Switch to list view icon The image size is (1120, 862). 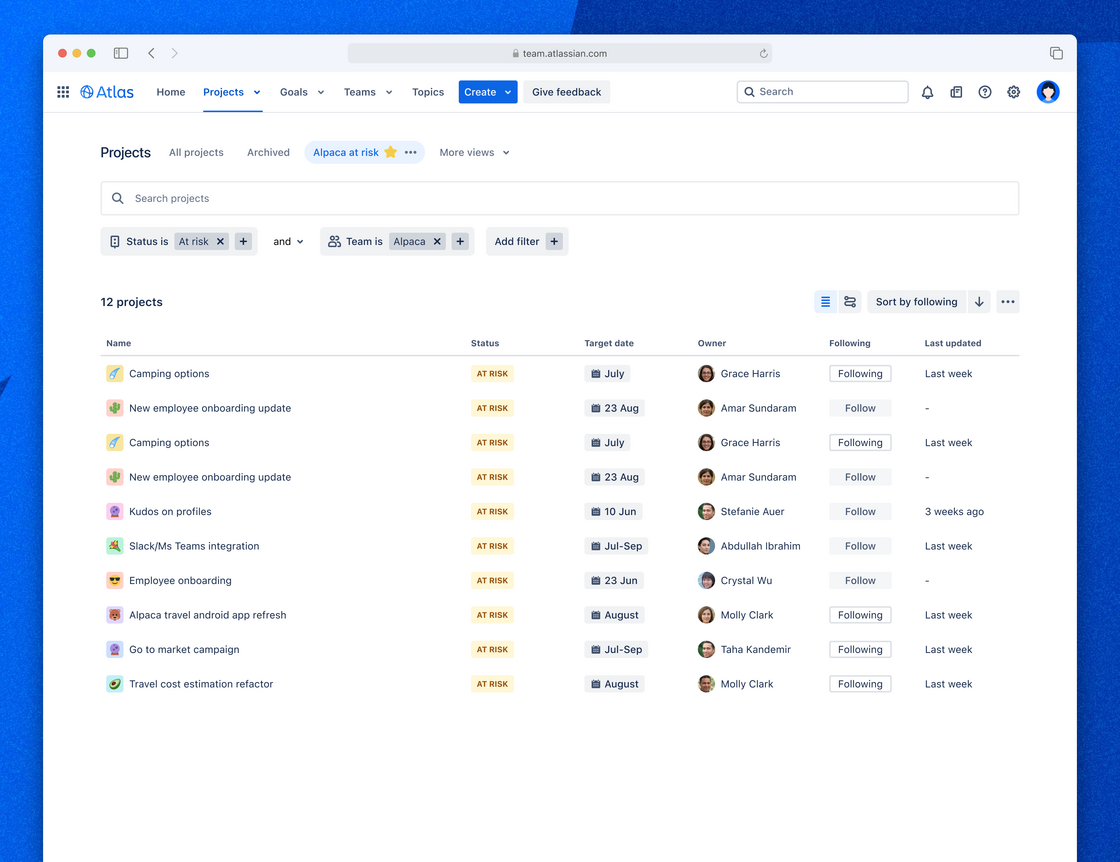click(x=825, y=301)
